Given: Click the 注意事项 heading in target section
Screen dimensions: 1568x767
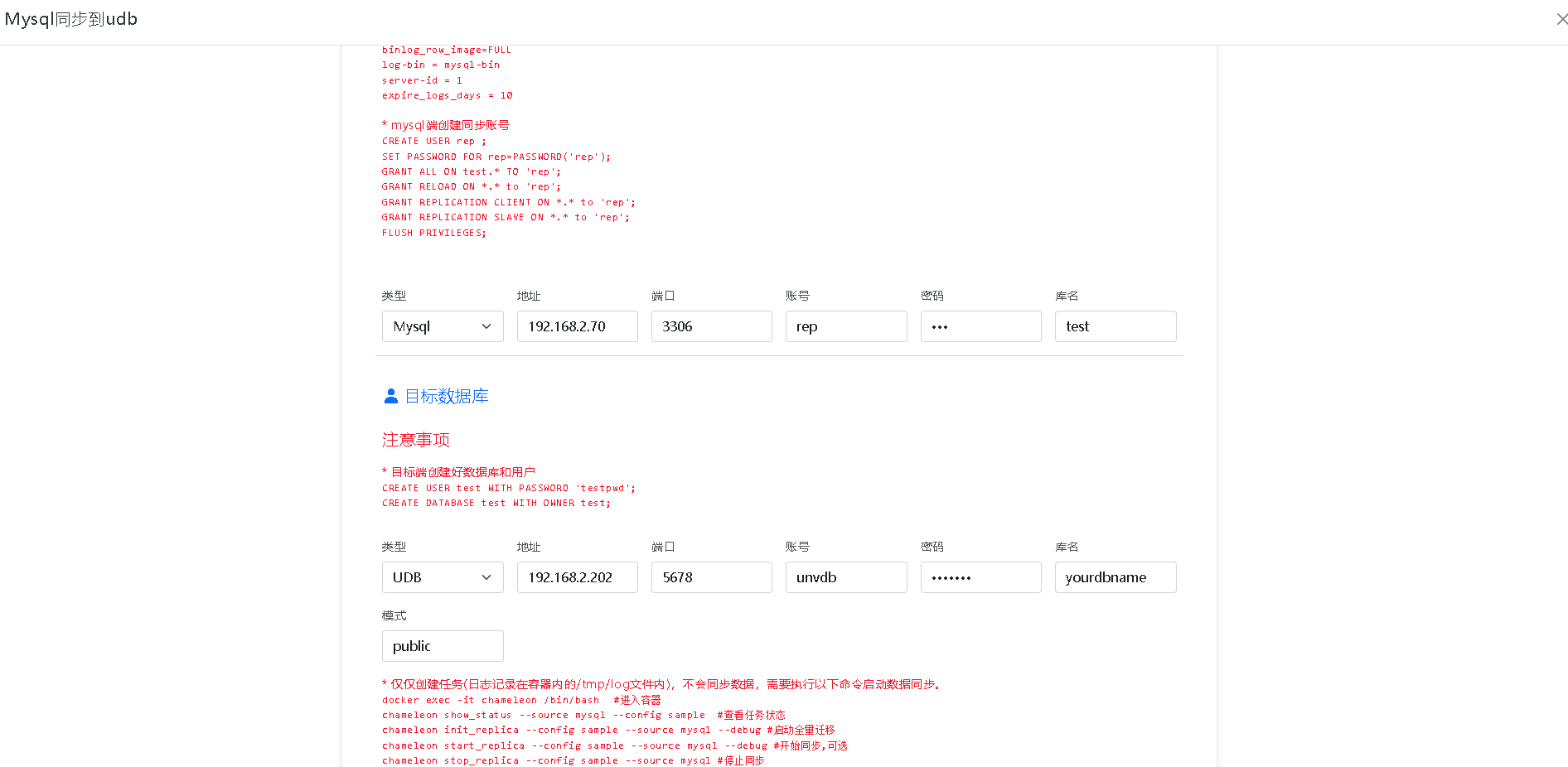Looking at the screenshot, I should tap(416, 440).
